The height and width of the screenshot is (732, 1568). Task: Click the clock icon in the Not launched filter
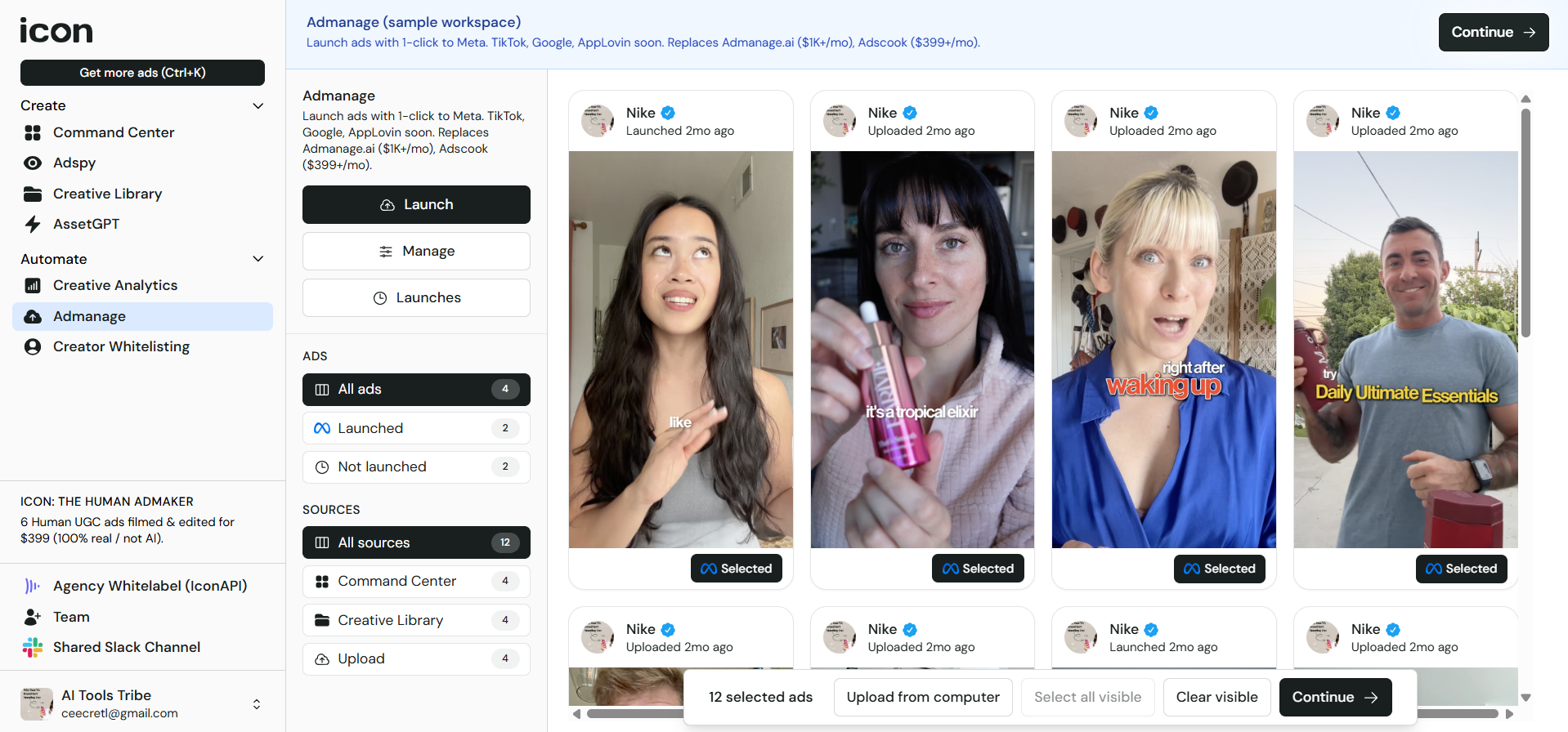[x=322, y=467]
